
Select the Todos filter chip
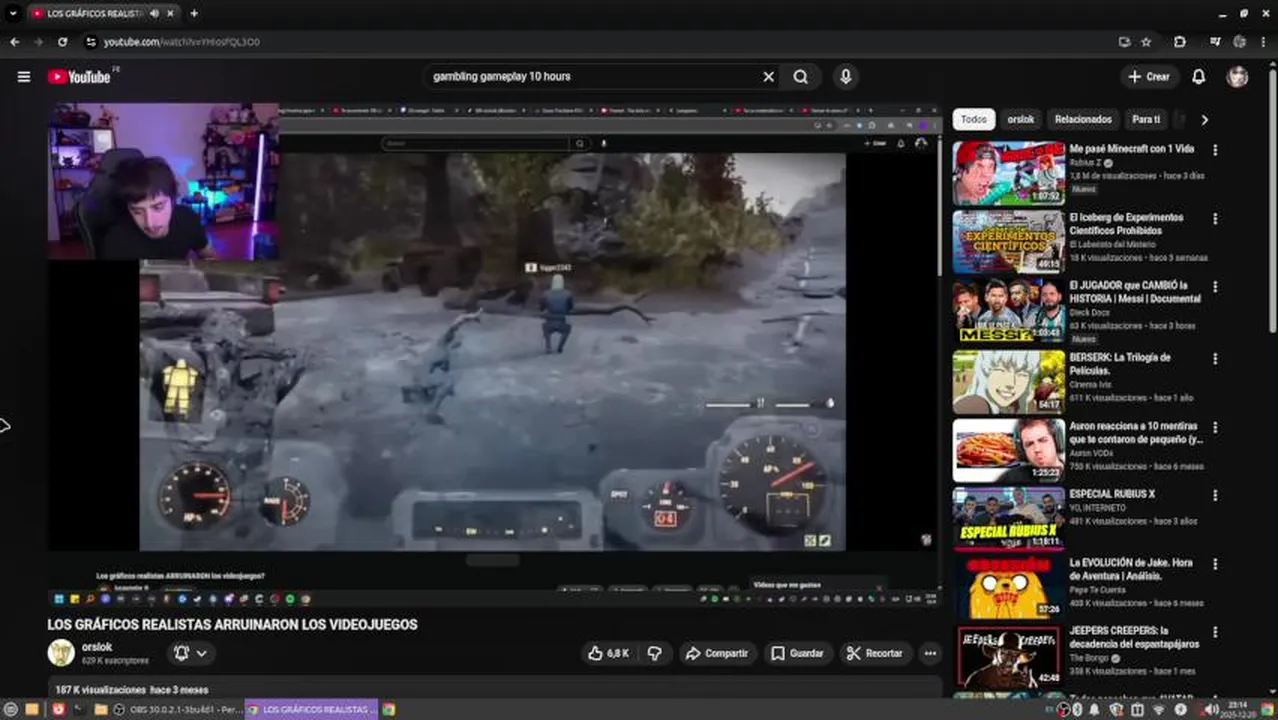(974, 119)
